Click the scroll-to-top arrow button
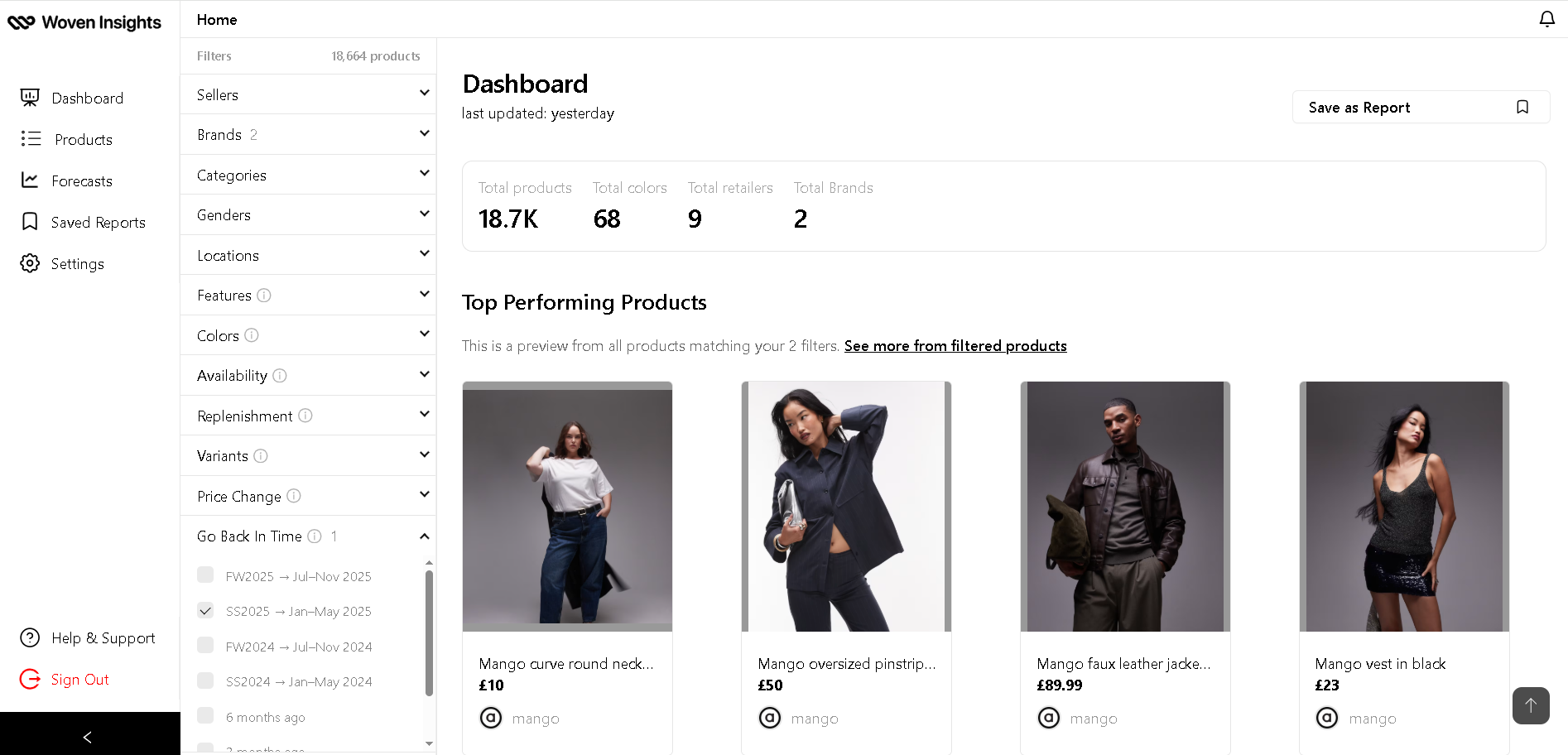 click(1531, 705)
